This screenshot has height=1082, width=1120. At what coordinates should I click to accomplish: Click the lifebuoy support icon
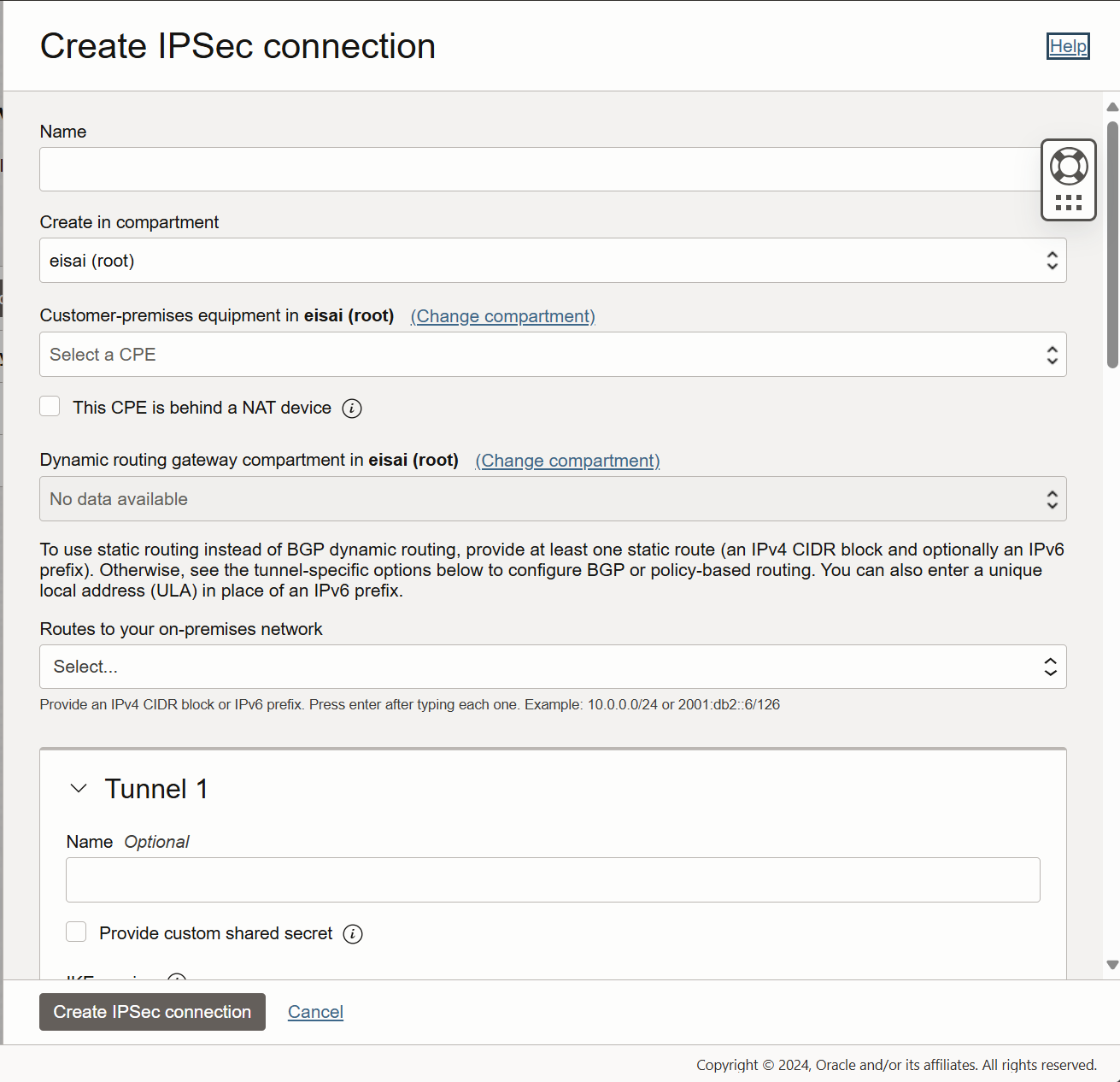point(1068,165)
